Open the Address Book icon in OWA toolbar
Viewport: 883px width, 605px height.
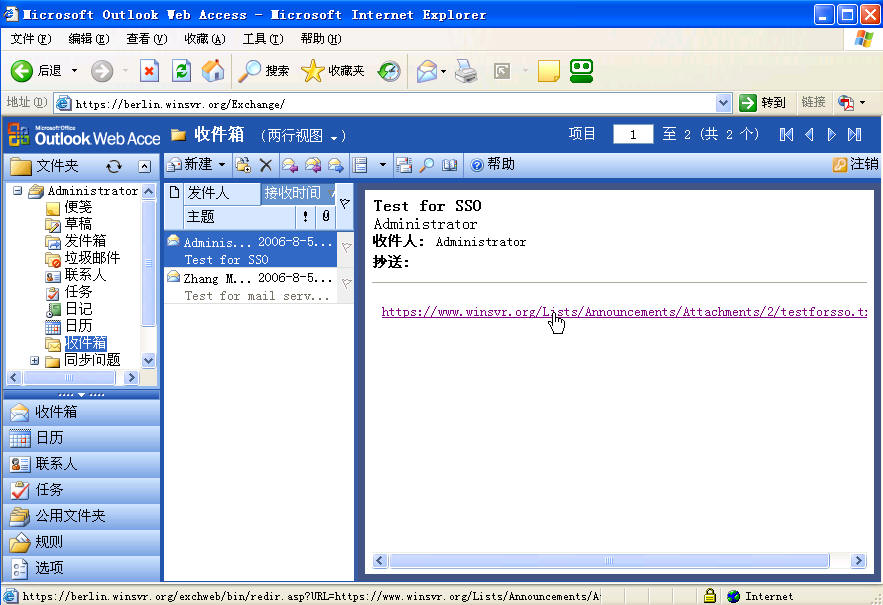pos(450,165)
